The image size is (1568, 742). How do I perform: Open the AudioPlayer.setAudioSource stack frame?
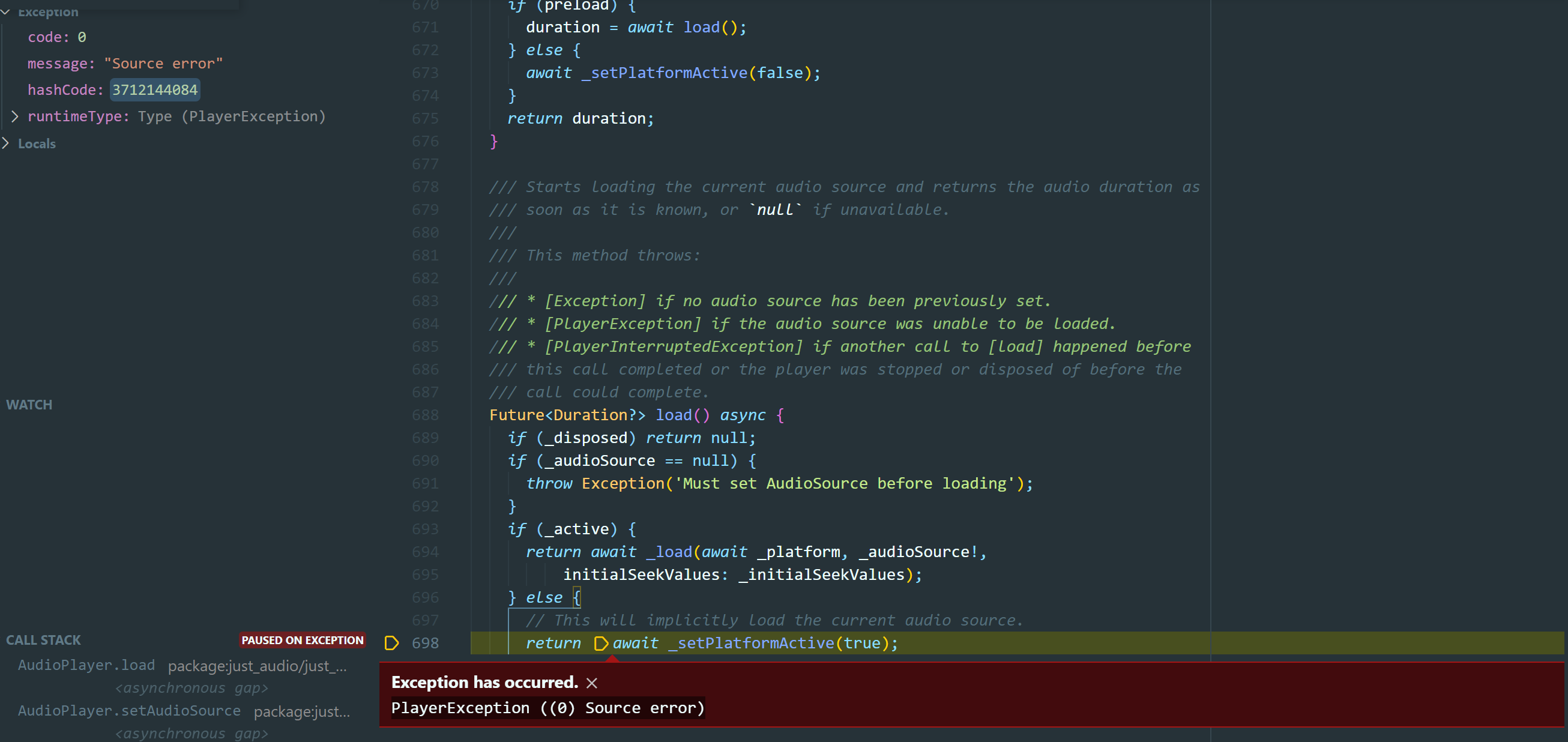click(128, 710)
